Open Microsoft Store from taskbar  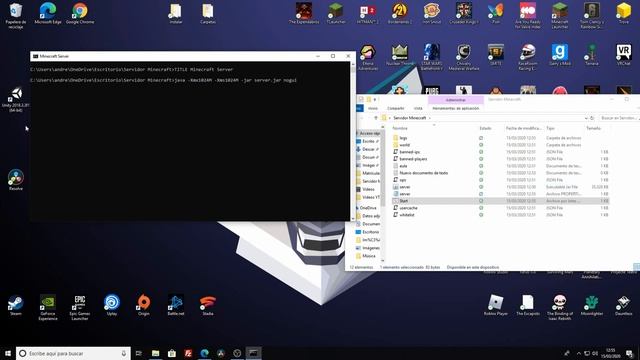(172, 353)
